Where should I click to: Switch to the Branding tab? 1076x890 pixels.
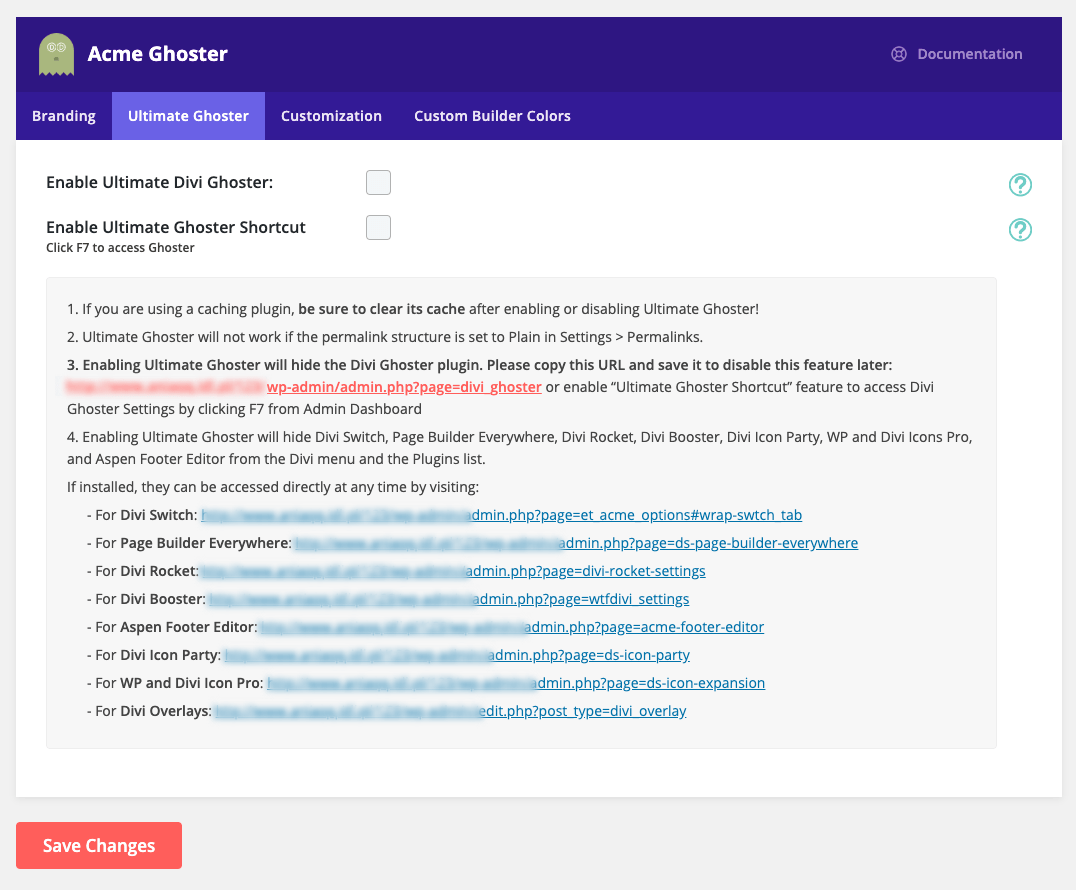tap(64, 116)
